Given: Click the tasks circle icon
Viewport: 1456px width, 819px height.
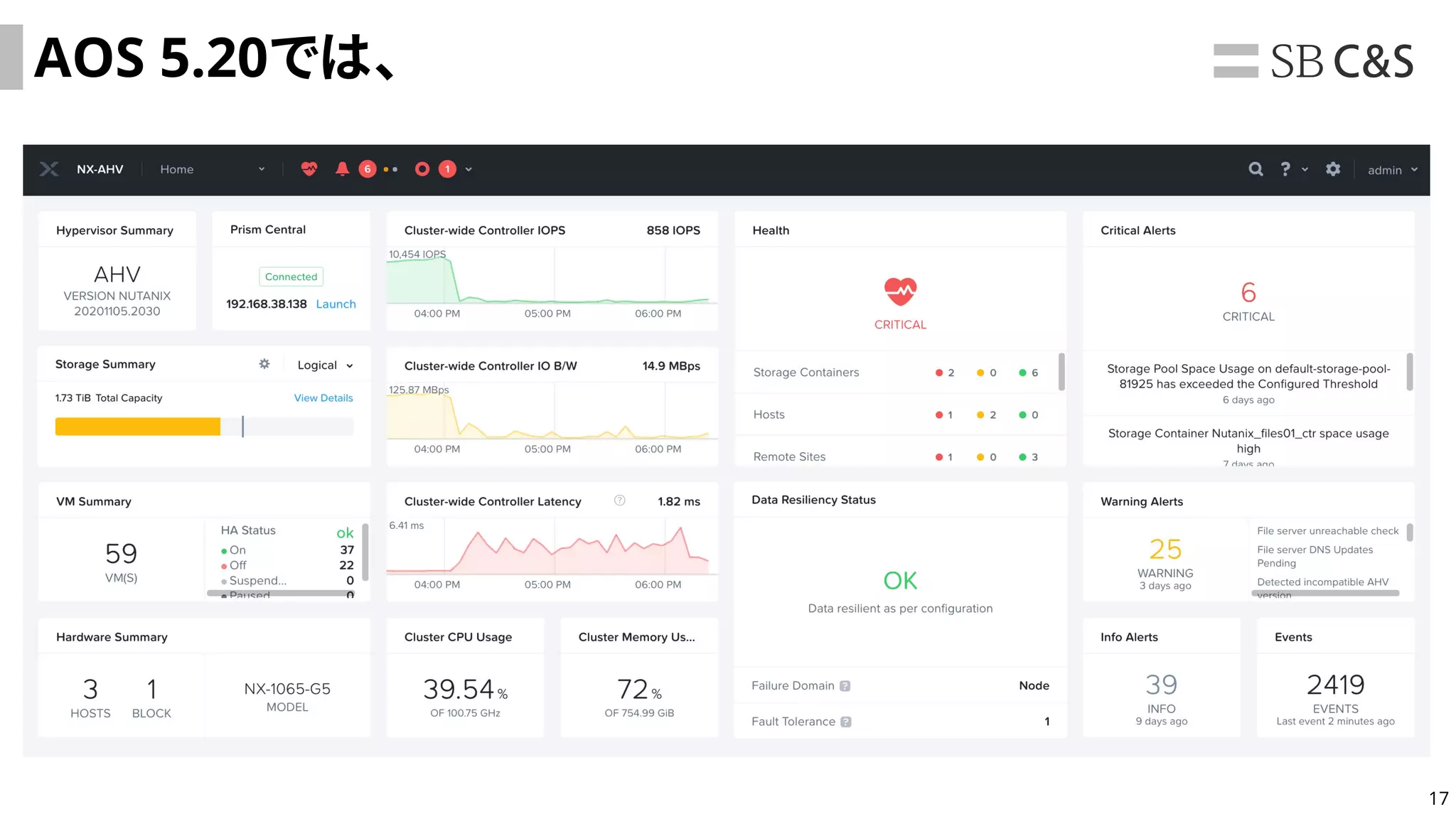Looking at the screenshot, I should point(422,169).
